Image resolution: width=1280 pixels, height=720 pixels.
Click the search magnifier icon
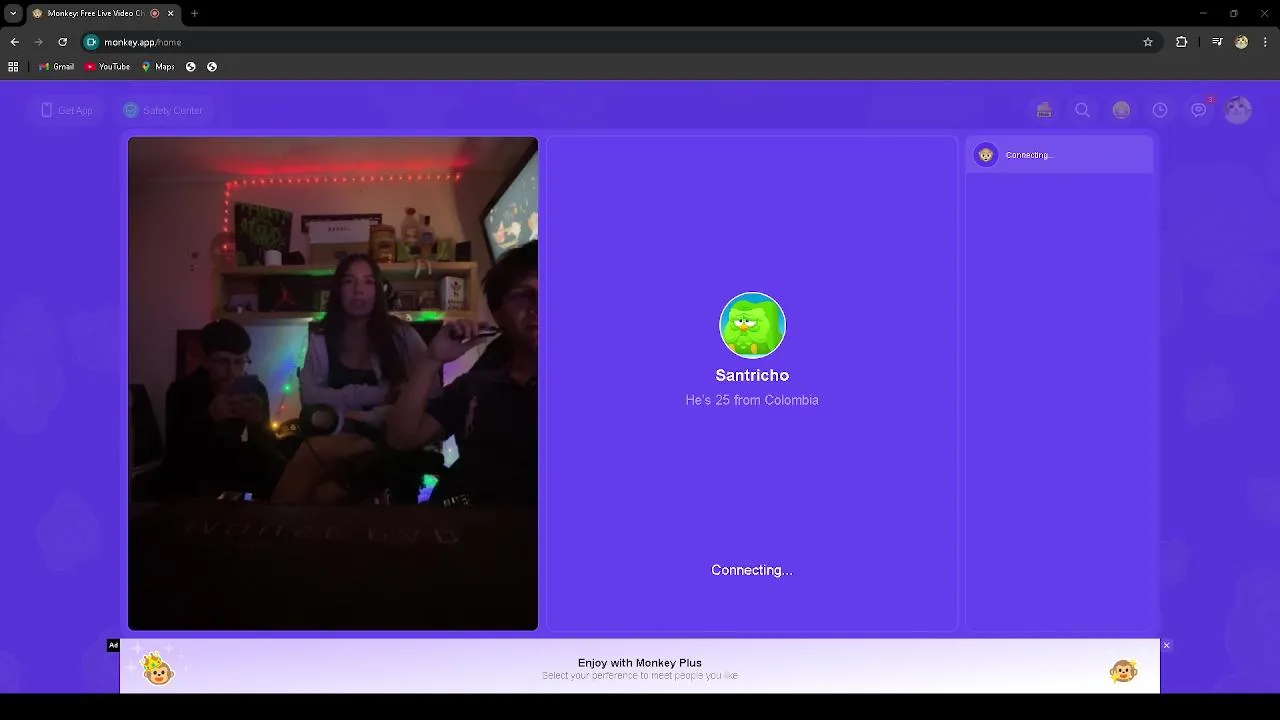coord(1082,110)
